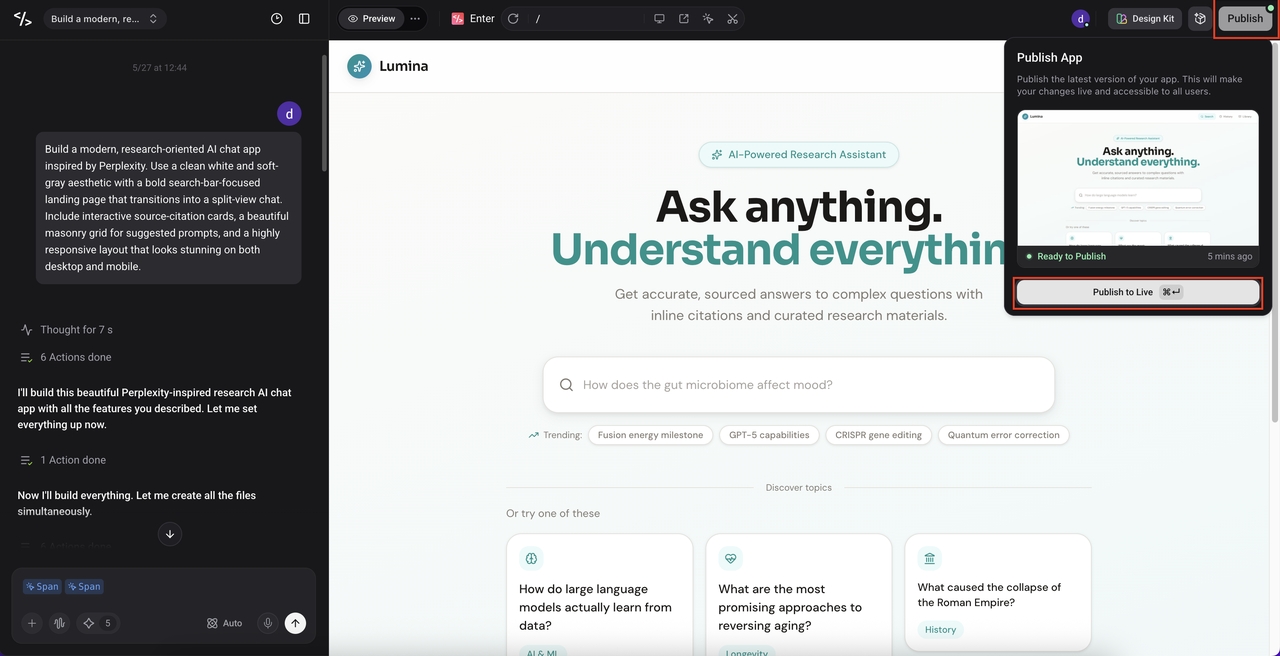Open the app preview thumbnail in Publish panel
The height and width of the screenshot is (656, 1280).
[x=1138, y=178]
